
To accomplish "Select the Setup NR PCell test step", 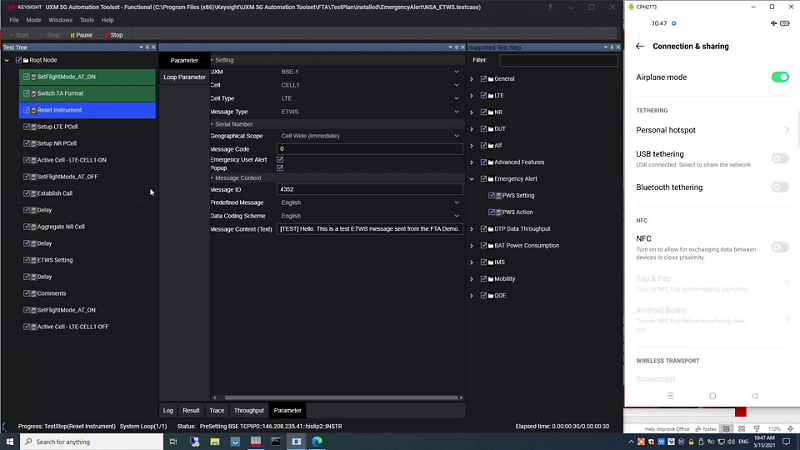I will pos(57,143).
